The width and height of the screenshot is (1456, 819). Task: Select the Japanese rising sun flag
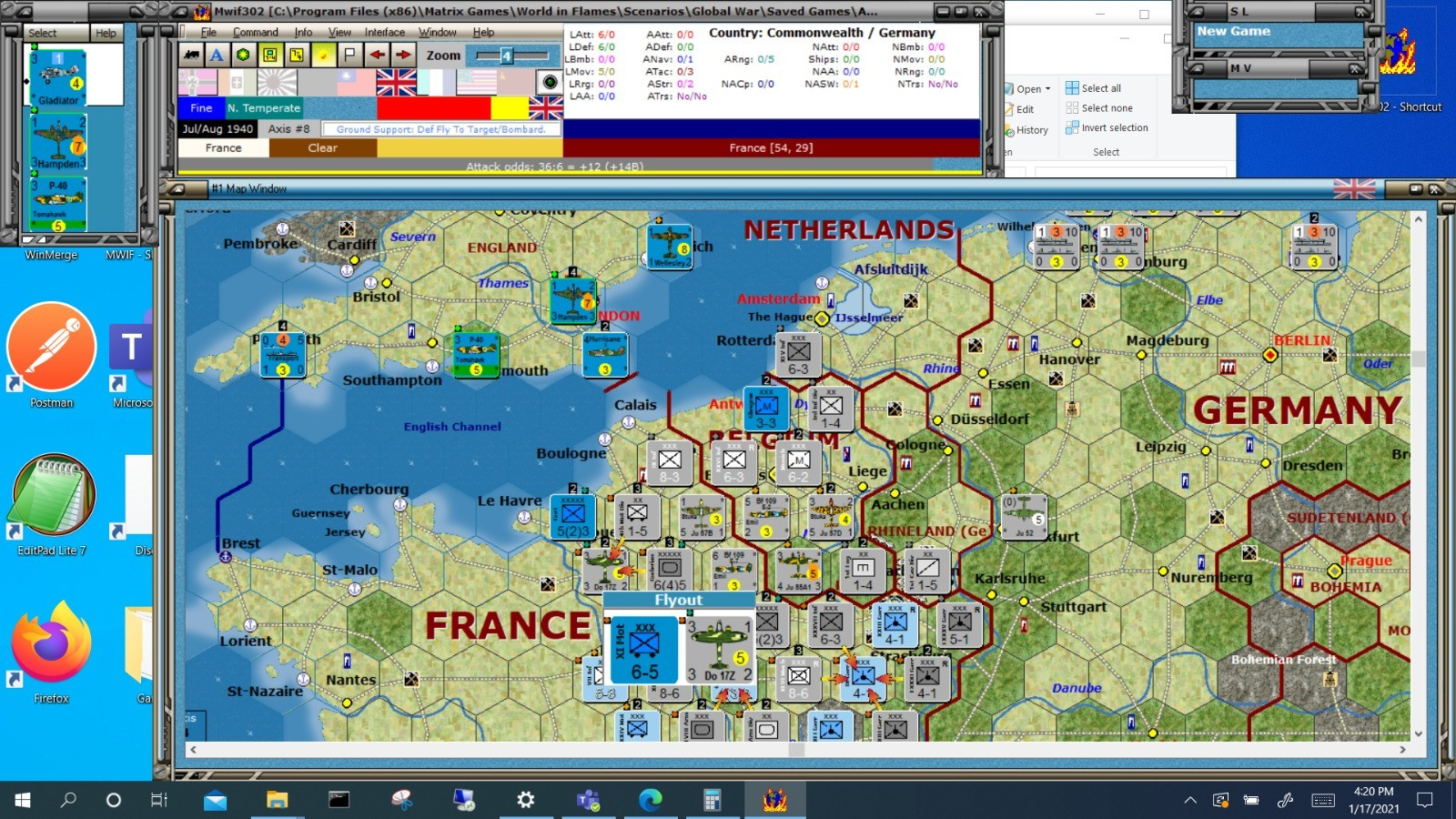(x=278, y=83)
